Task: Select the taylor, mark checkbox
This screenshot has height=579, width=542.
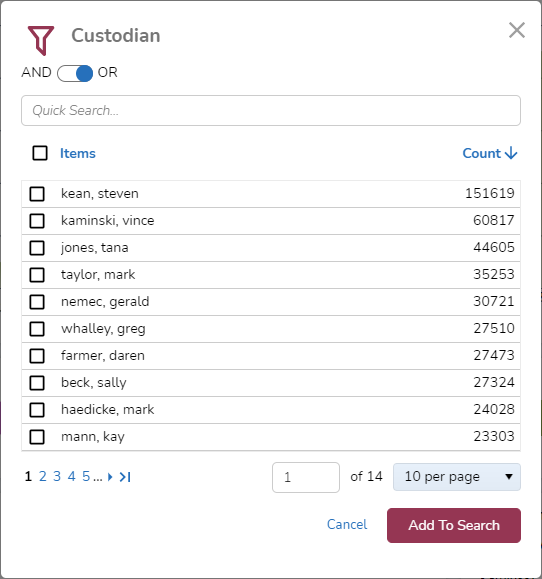Action: [x=37, y=275]
